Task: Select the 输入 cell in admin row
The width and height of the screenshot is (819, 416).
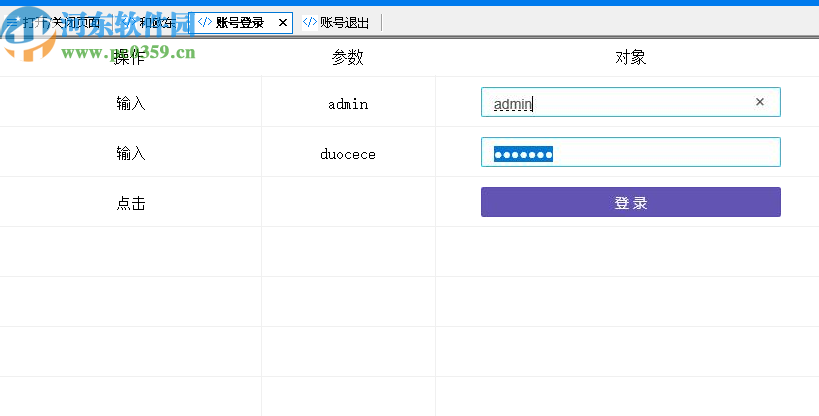Action: click(x=131, y=103)
